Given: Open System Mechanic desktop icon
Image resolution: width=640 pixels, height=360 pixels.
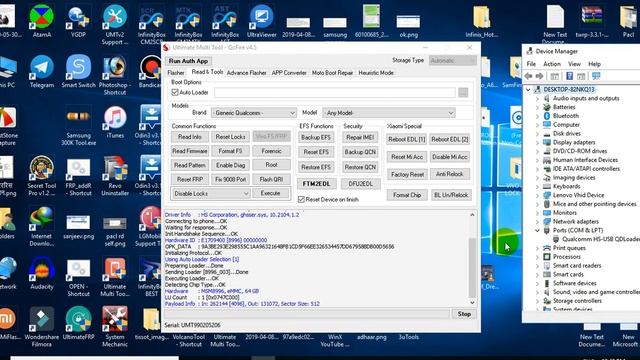Looking at the screenshot, I should 115,327.
